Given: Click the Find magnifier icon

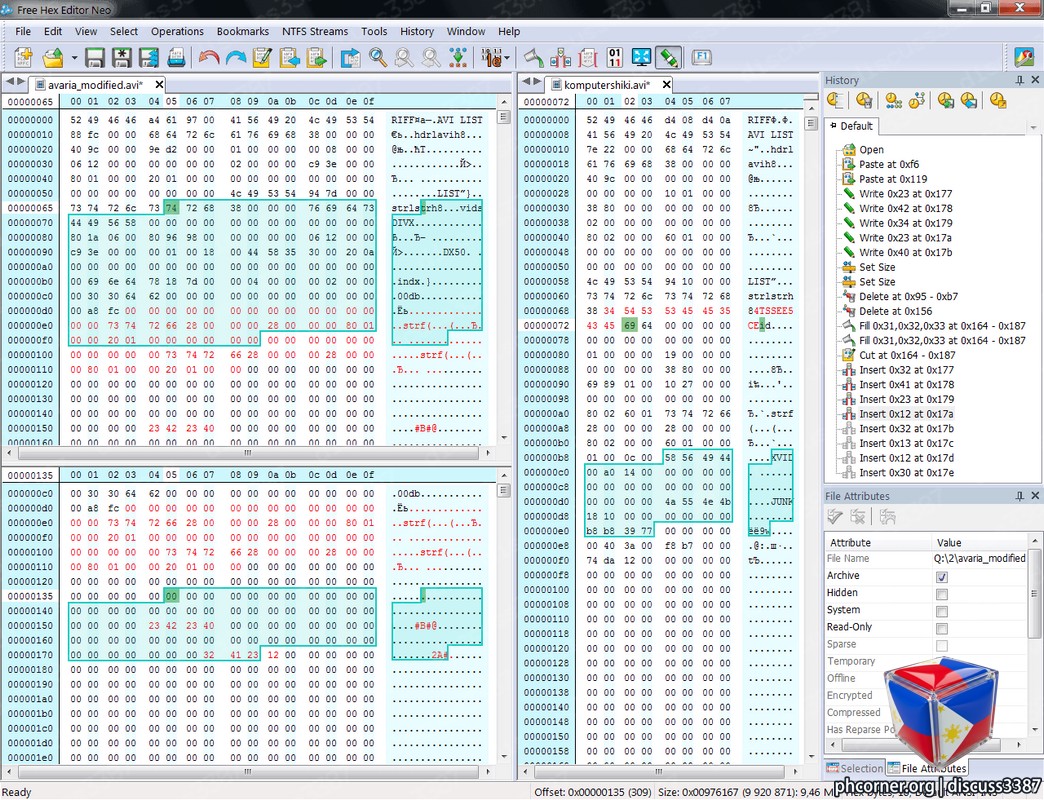Looking at the screenshot, I should (x=378, y=58).
